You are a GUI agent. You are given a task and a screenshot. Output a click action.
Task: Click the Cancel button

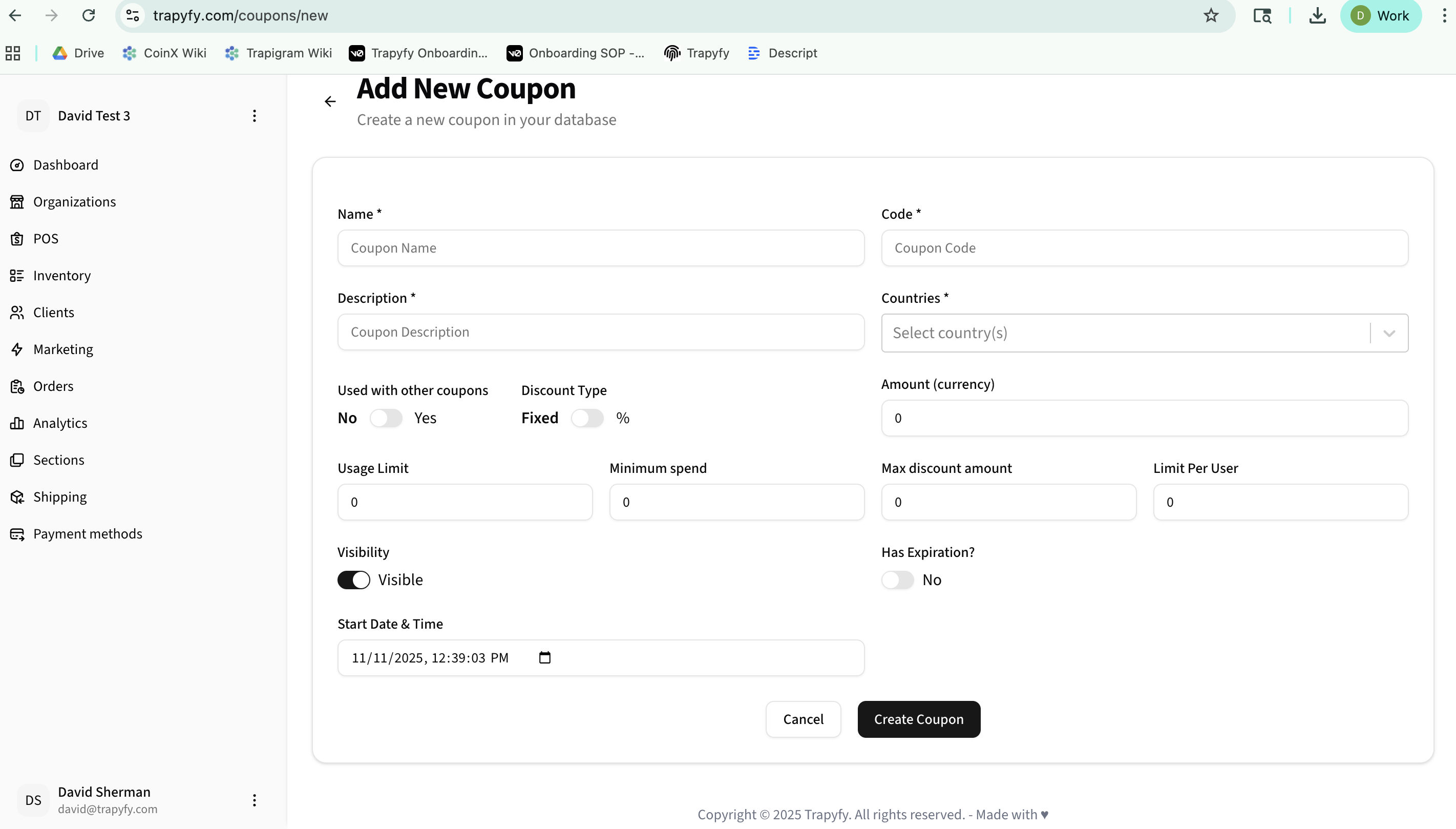pyautogui.click(x=804, y=719)
